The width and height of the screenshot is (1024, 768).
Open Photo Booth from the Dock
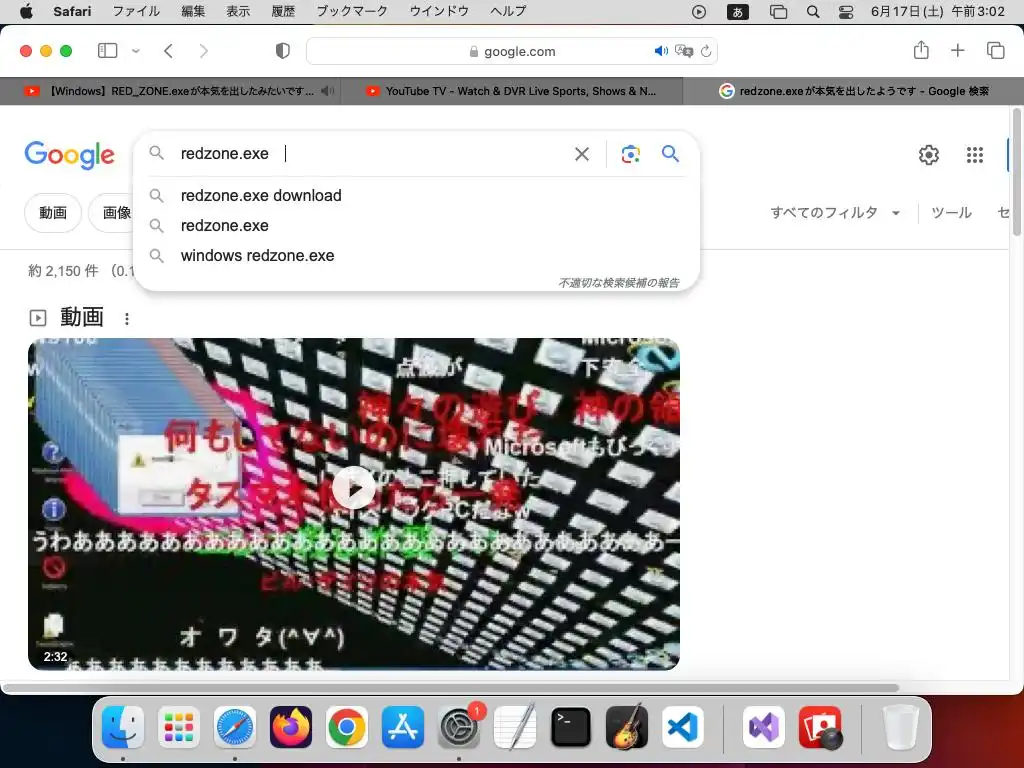click(x=820, y=728)
